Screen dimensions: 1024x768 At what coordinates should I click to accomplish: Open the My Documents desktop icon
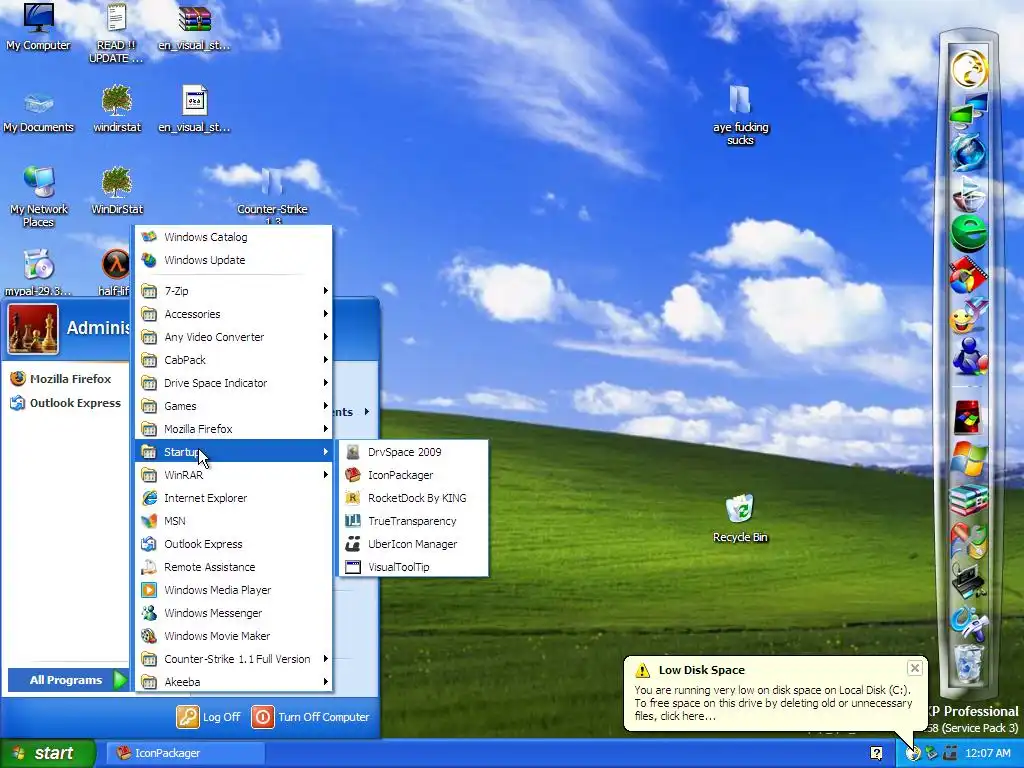pyautogui.click(x=39, y=112)
